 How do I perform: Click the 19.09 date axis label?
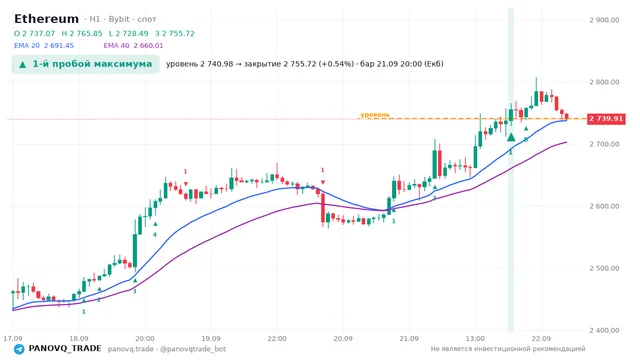[211, 338]
